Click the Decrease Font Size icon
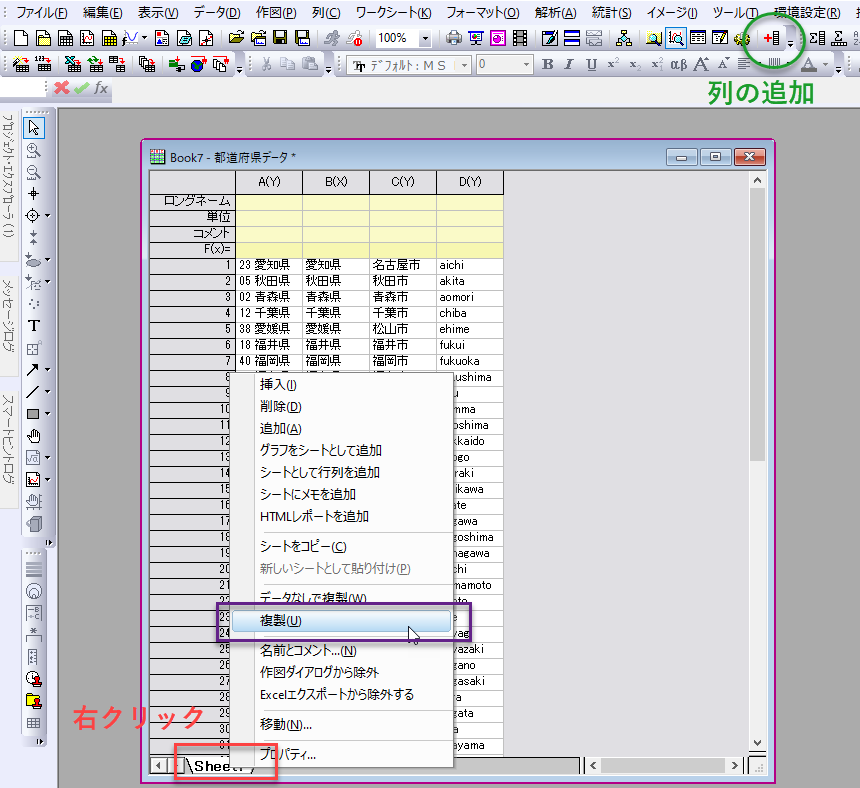The width and height of the screenshot is (860, 788). tap(723, 64)
